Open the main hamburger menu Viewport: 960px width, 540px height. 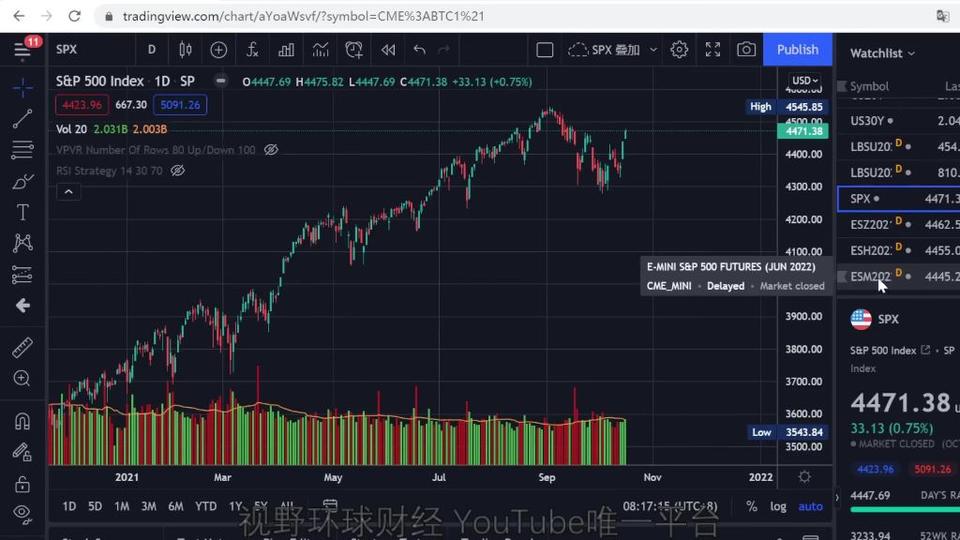click(x=22, y=50)
